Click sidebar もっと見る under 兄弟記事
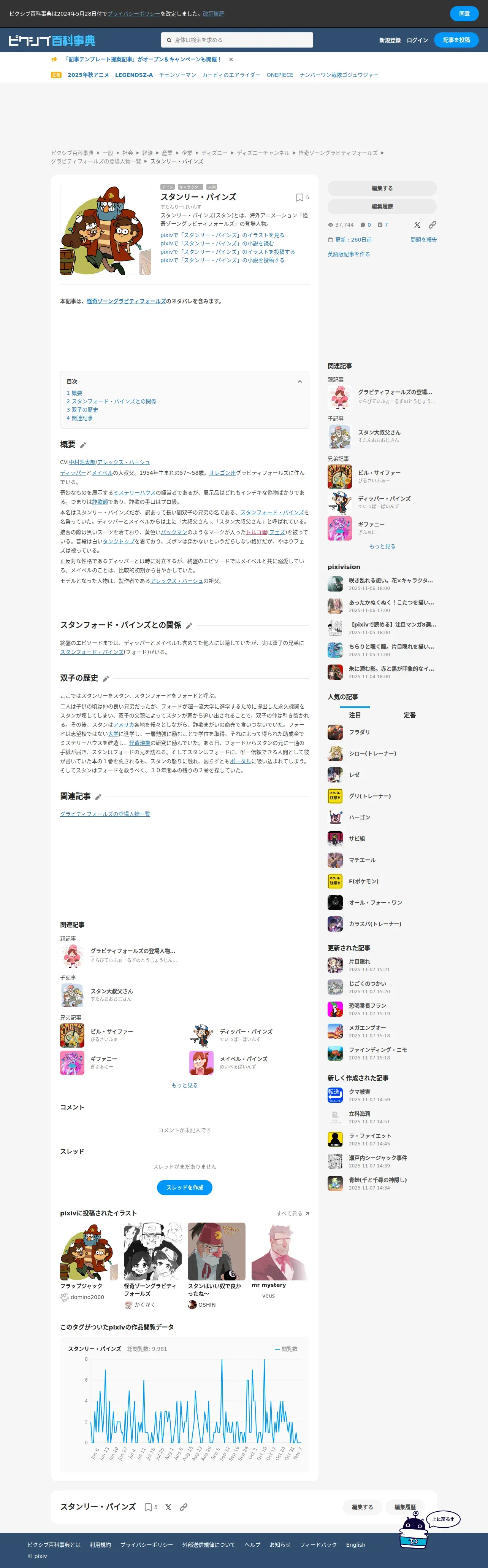 pos(382,547)
